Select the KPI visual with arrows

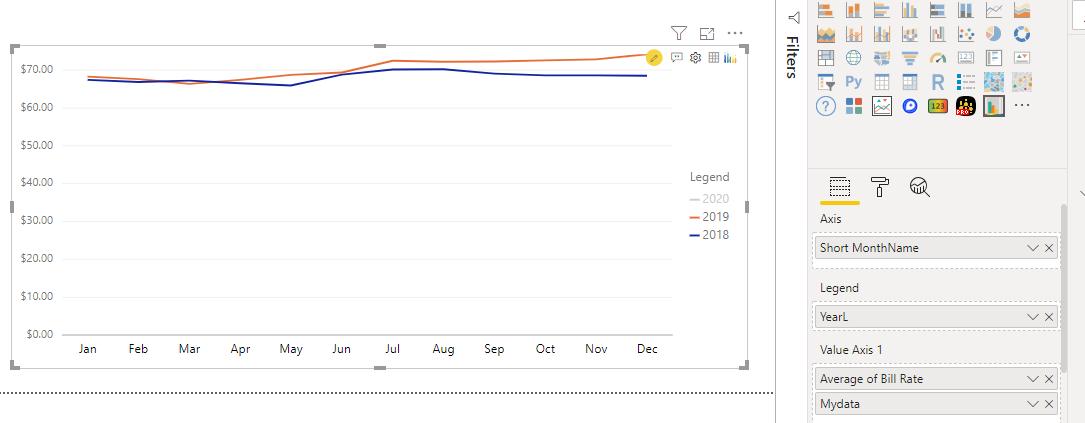pyautogui.click(x=1022, y=57)
